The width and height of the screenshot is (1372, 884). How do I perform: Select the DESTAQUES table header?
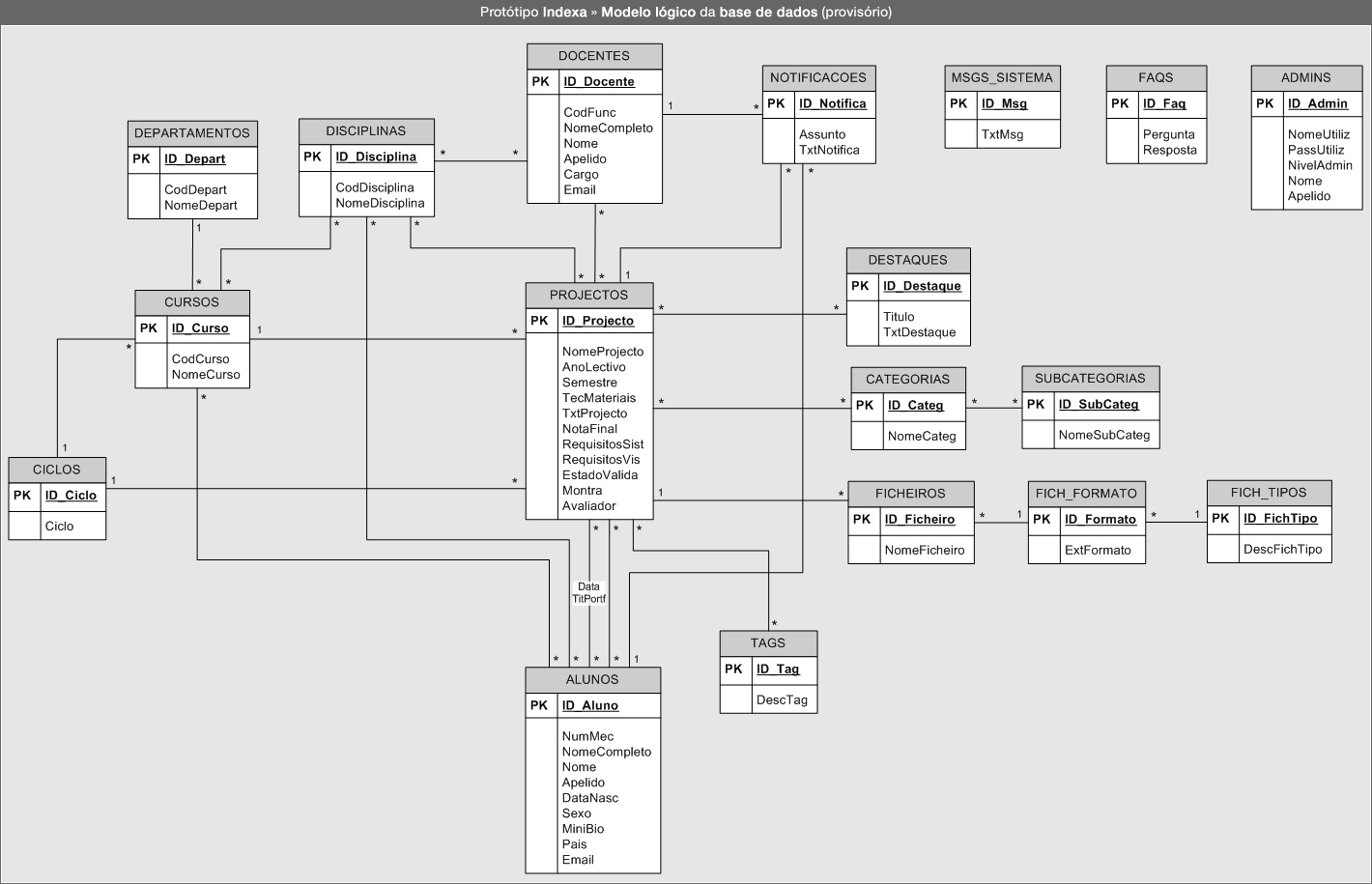click(x=907, y=261)
